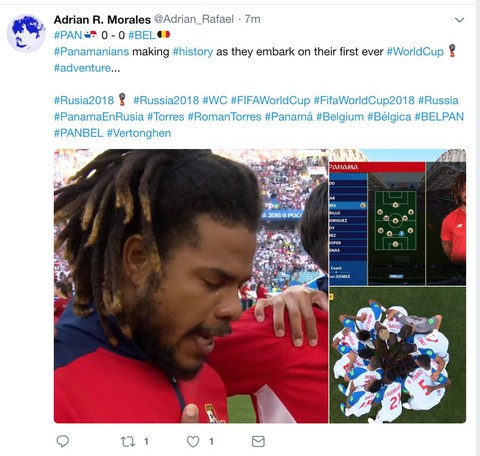Click the reply speech bubble icon
Screen dimensions: 480x456
tap(63, 441)
